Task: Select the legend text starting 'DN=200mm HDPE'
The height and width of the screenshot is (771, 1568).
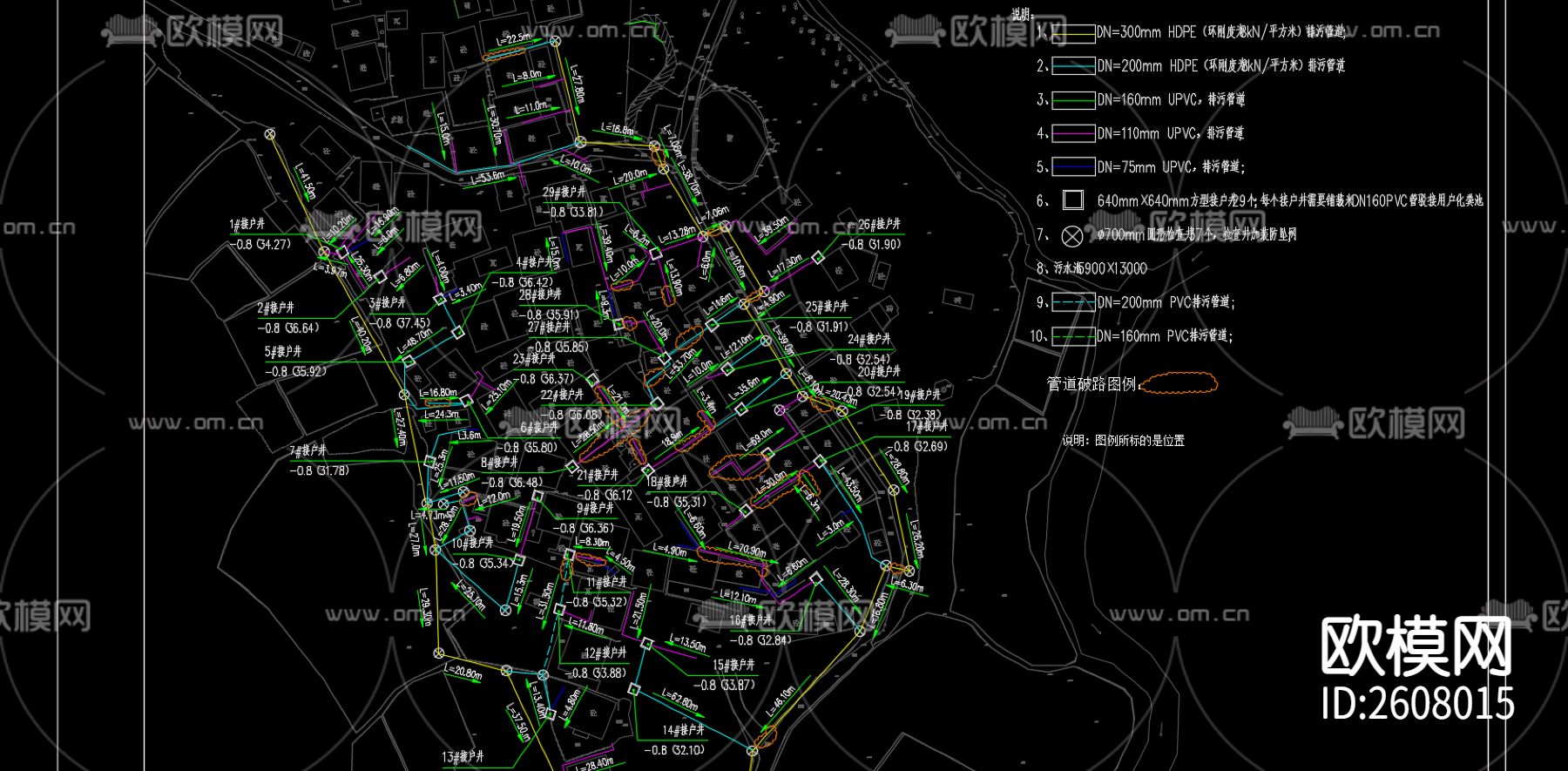Action: point(1221,65)
